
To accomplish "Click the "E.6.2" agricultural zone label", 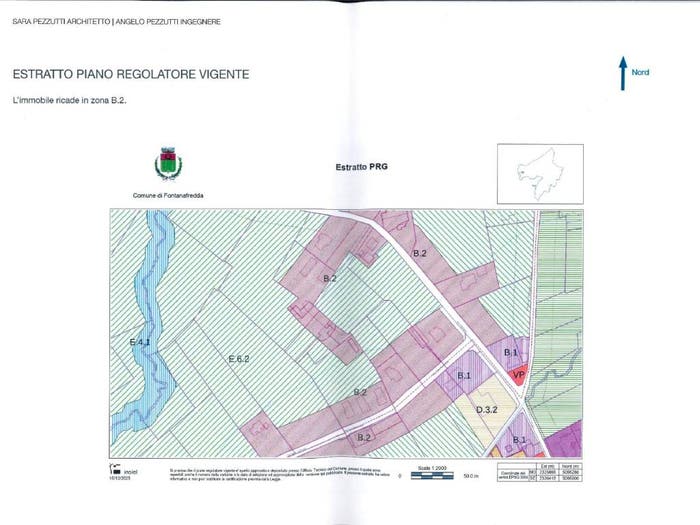I will coord(239,359).
